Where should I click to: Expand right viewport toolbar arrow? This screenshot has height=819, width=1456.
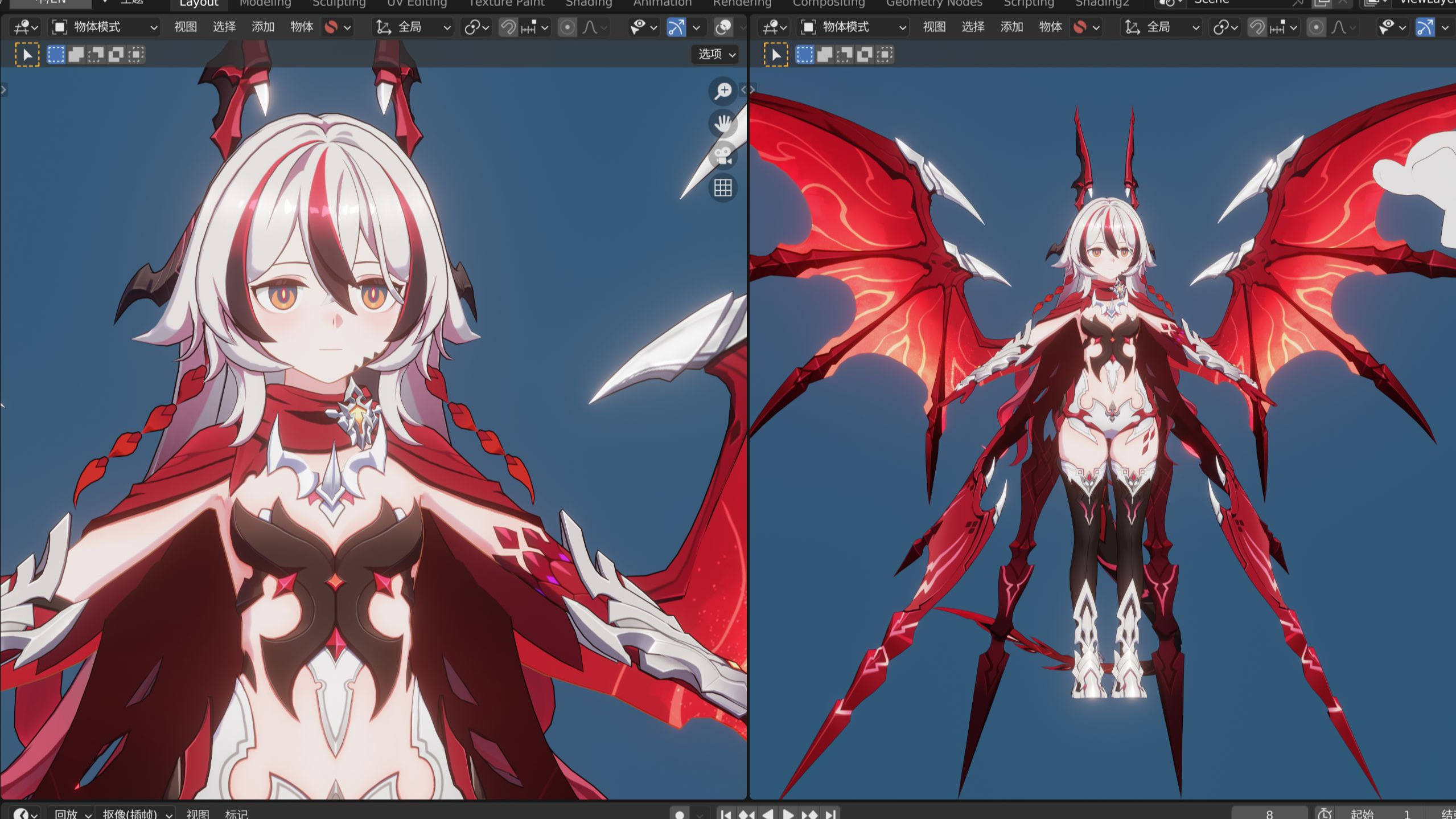tap(752, 89)
